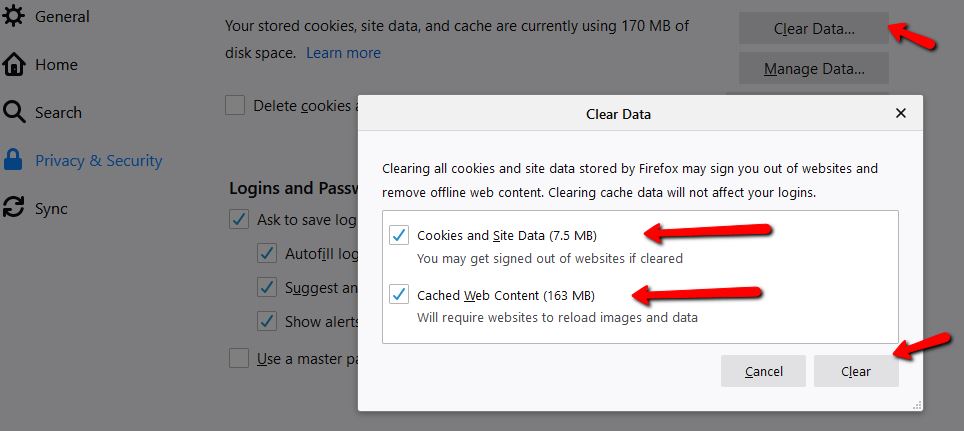964x431 pixels.
Task: Uncheck Cookies and Site Data checkbox
Action: point(399,234)
